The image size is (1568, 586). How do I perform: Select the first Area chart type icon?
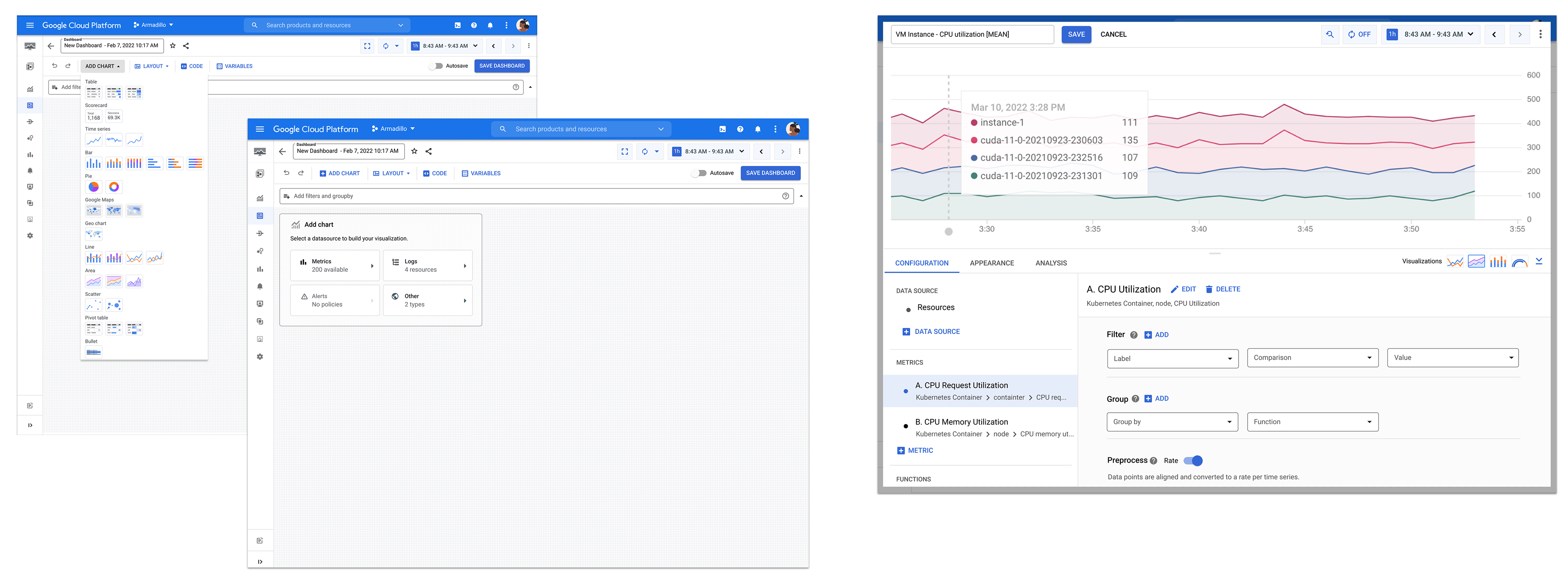pos(93,282)
